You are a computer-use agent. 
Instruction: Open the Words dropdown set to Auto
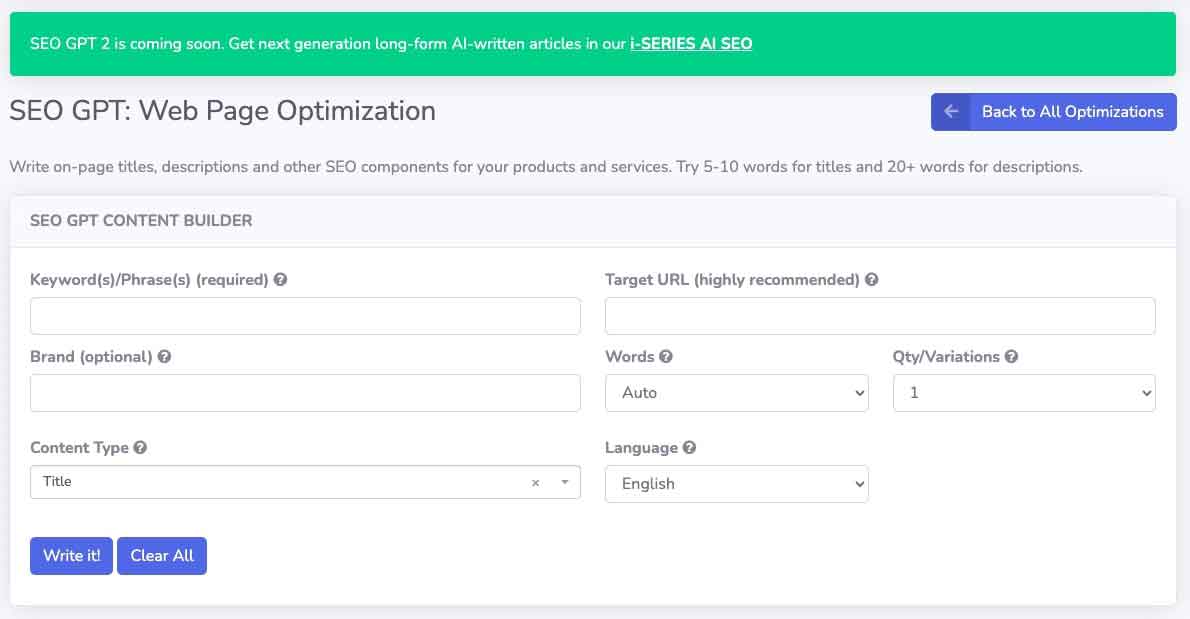[736, 393]
